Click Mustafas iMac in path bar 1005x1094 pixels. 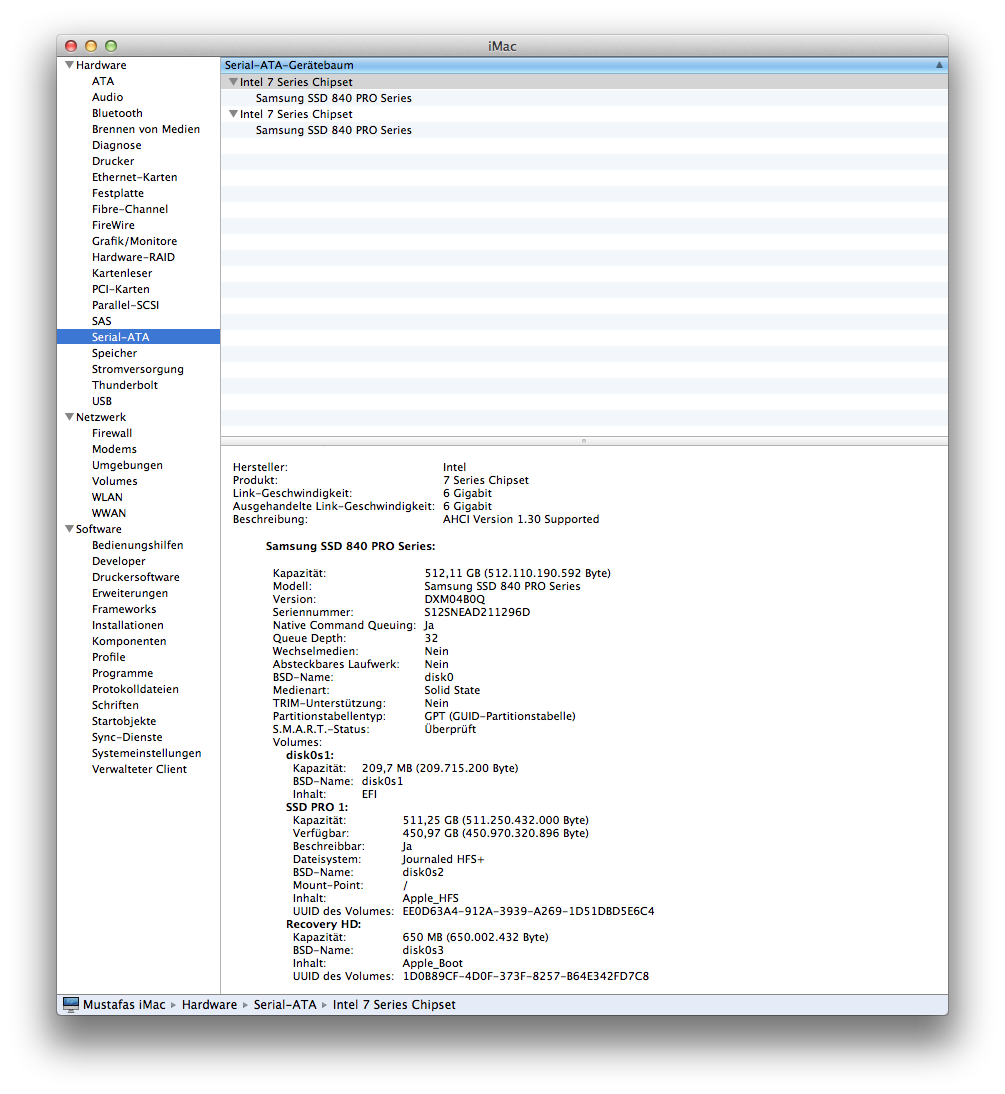pyautogui.click(x=124, y=1005)
